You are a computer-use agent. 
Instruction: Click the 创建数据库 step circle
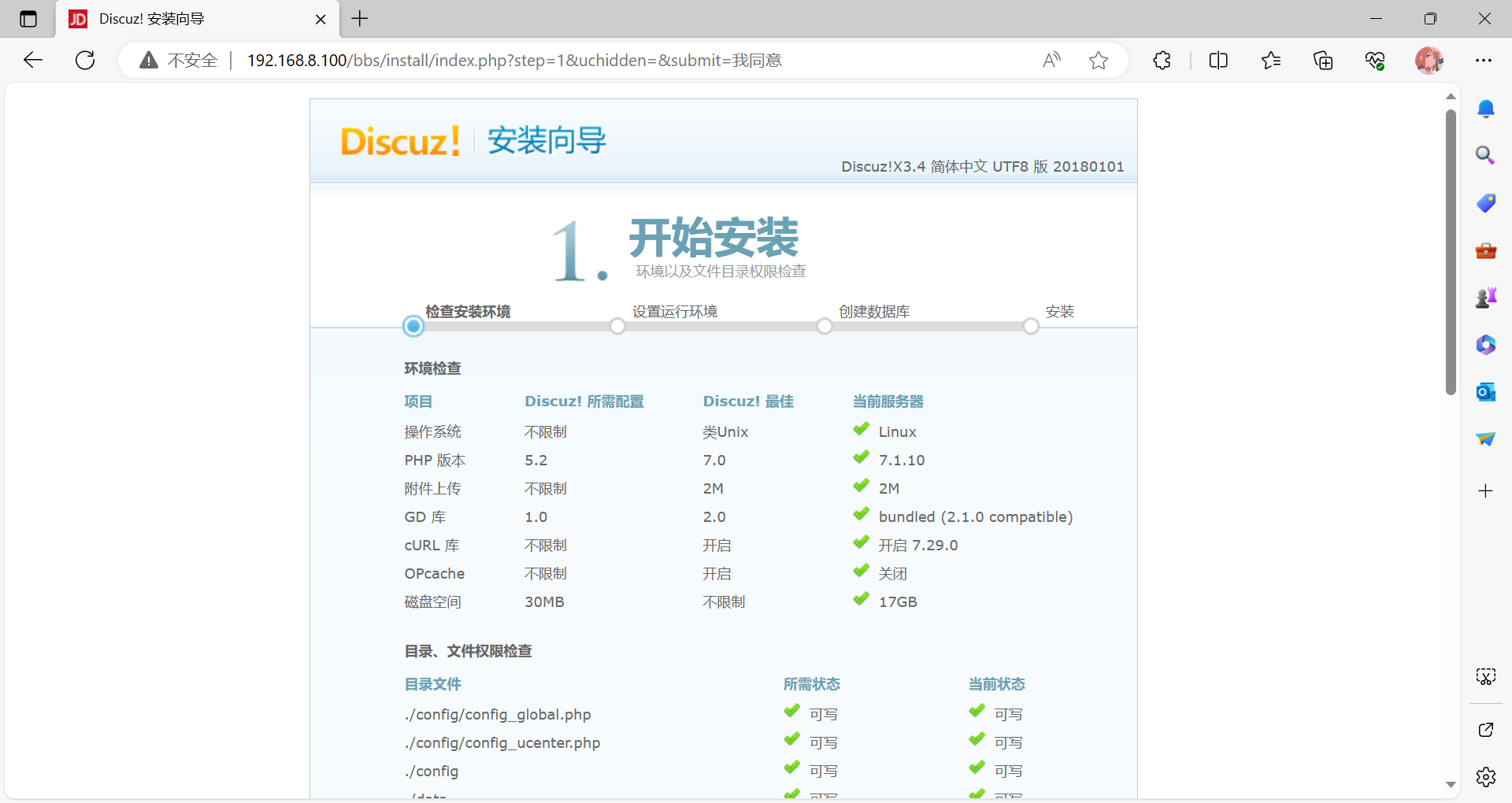pyautogui.click(x=825, y=326)
